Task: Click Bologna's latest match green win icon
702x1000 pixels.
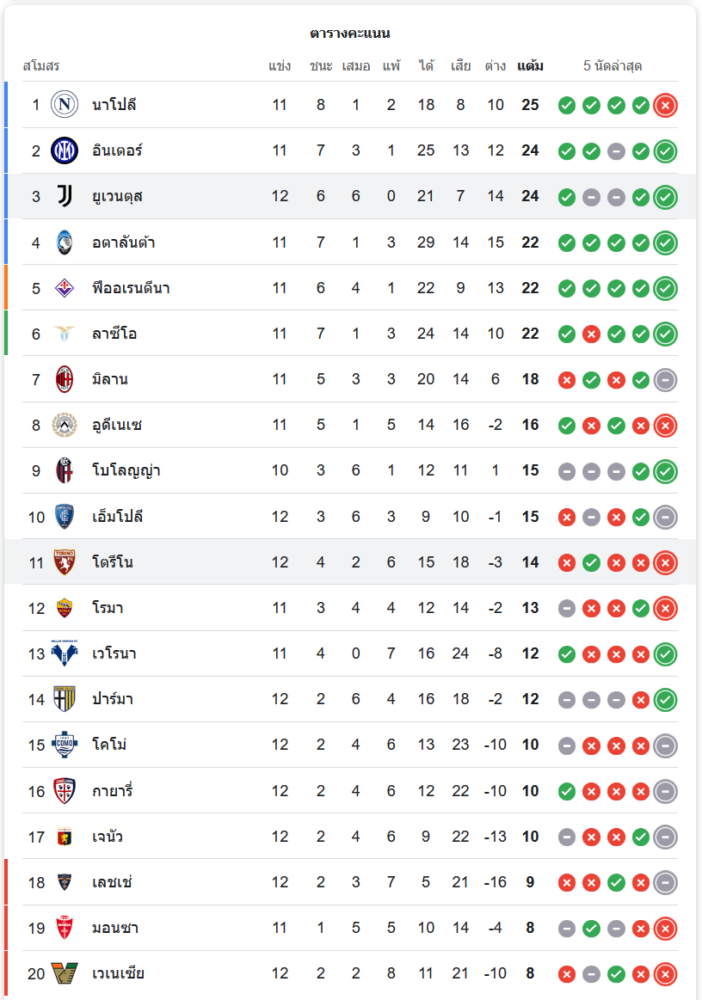Action: (x=665, y=471)
